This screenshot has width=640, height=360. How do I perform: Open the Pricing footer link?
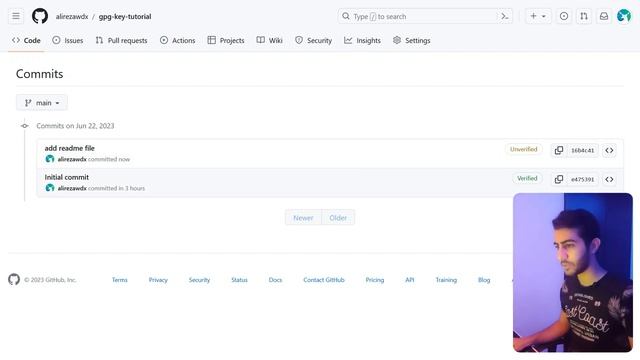coord(375,280)
